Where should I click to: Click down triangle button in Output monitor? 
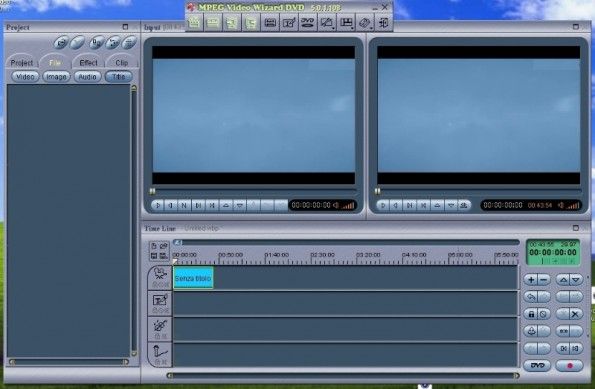click(450, 205)
